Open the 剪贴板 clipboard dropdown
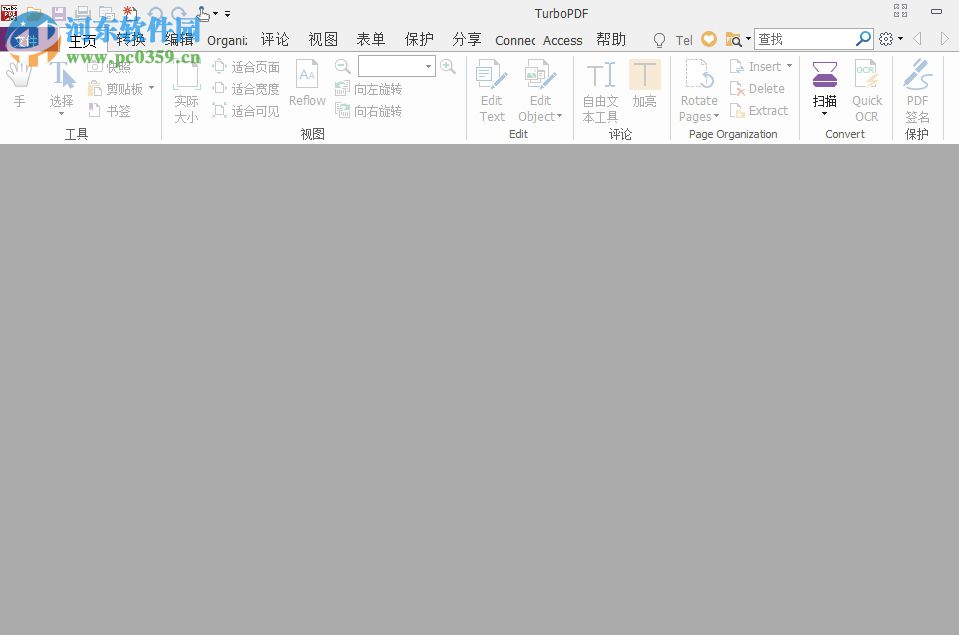 click(150, 88)
